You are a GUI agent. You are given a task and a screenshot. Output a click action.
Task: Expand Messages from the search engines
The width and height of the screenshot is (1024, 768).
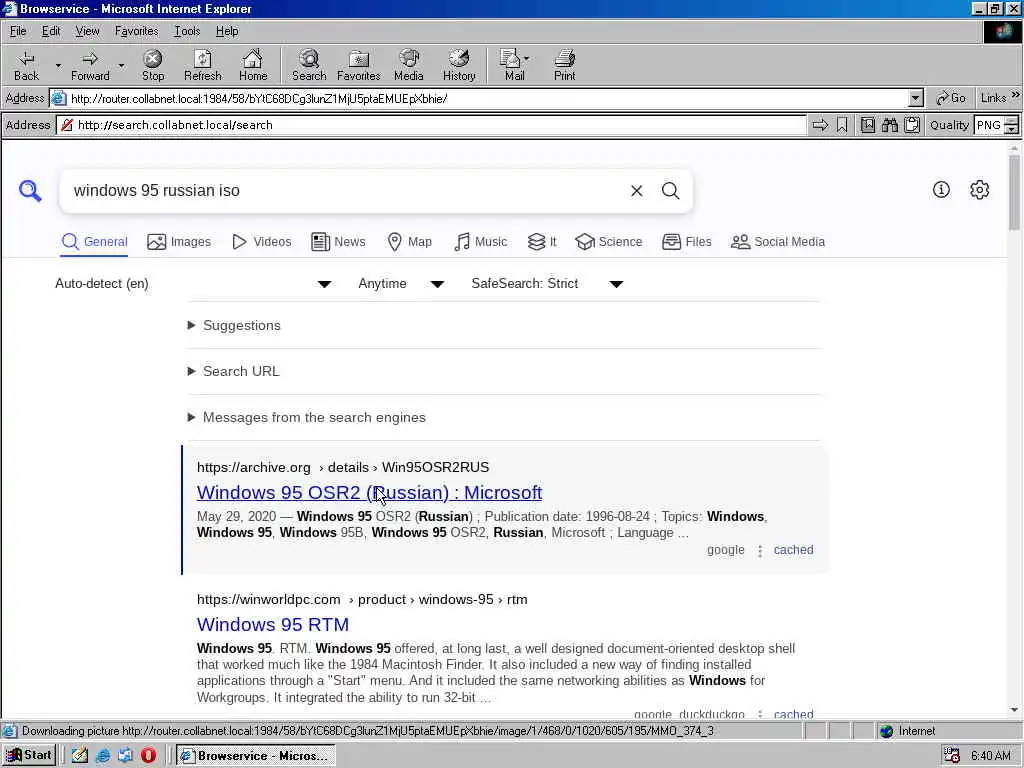pos(307,417)
